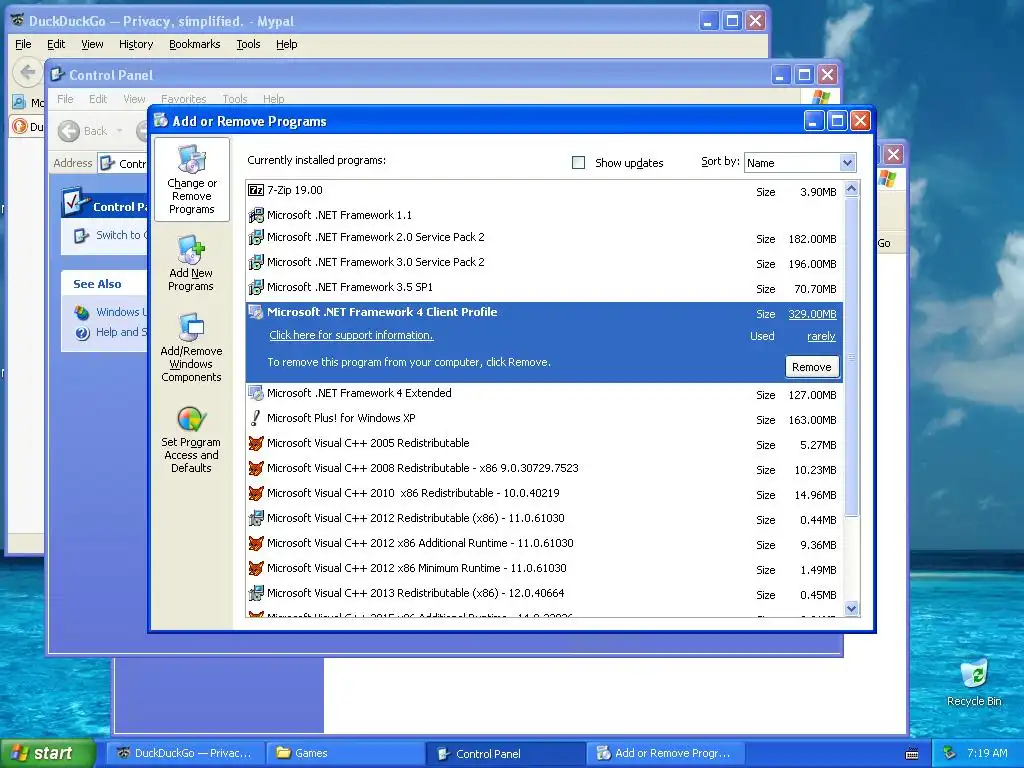Click the program list scrollbar thumb

pos(851,357)
